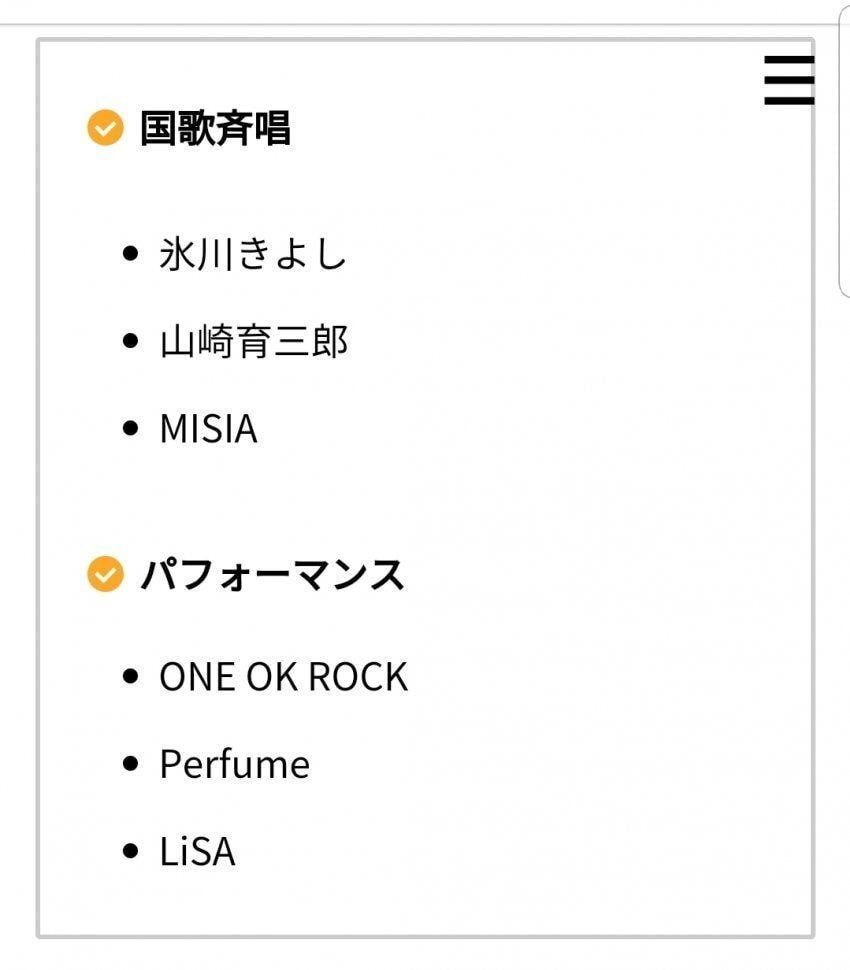The height and width of the screenshot is (970, 850).
Task: Click the 氷川きよし list entry
Action: pyautogui.click(x=253, y=254)
